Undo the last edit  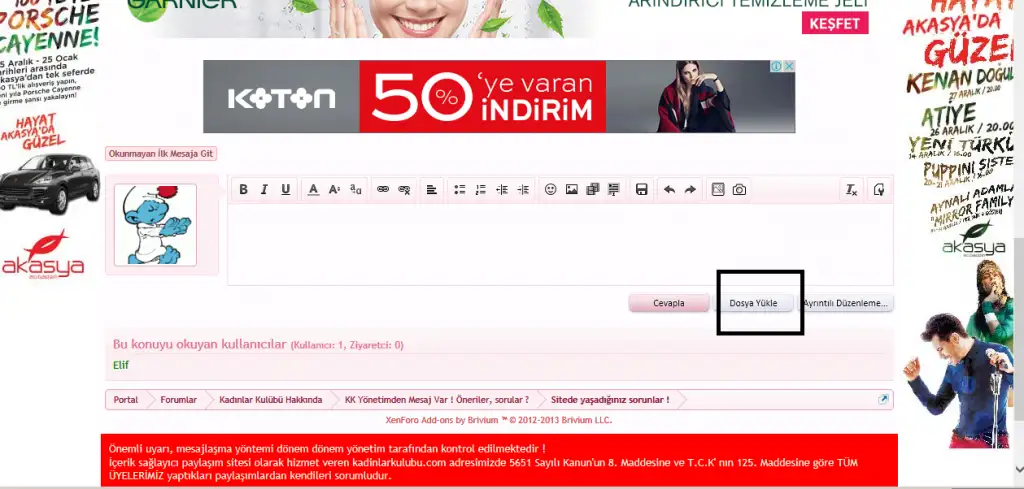point(669,189)
